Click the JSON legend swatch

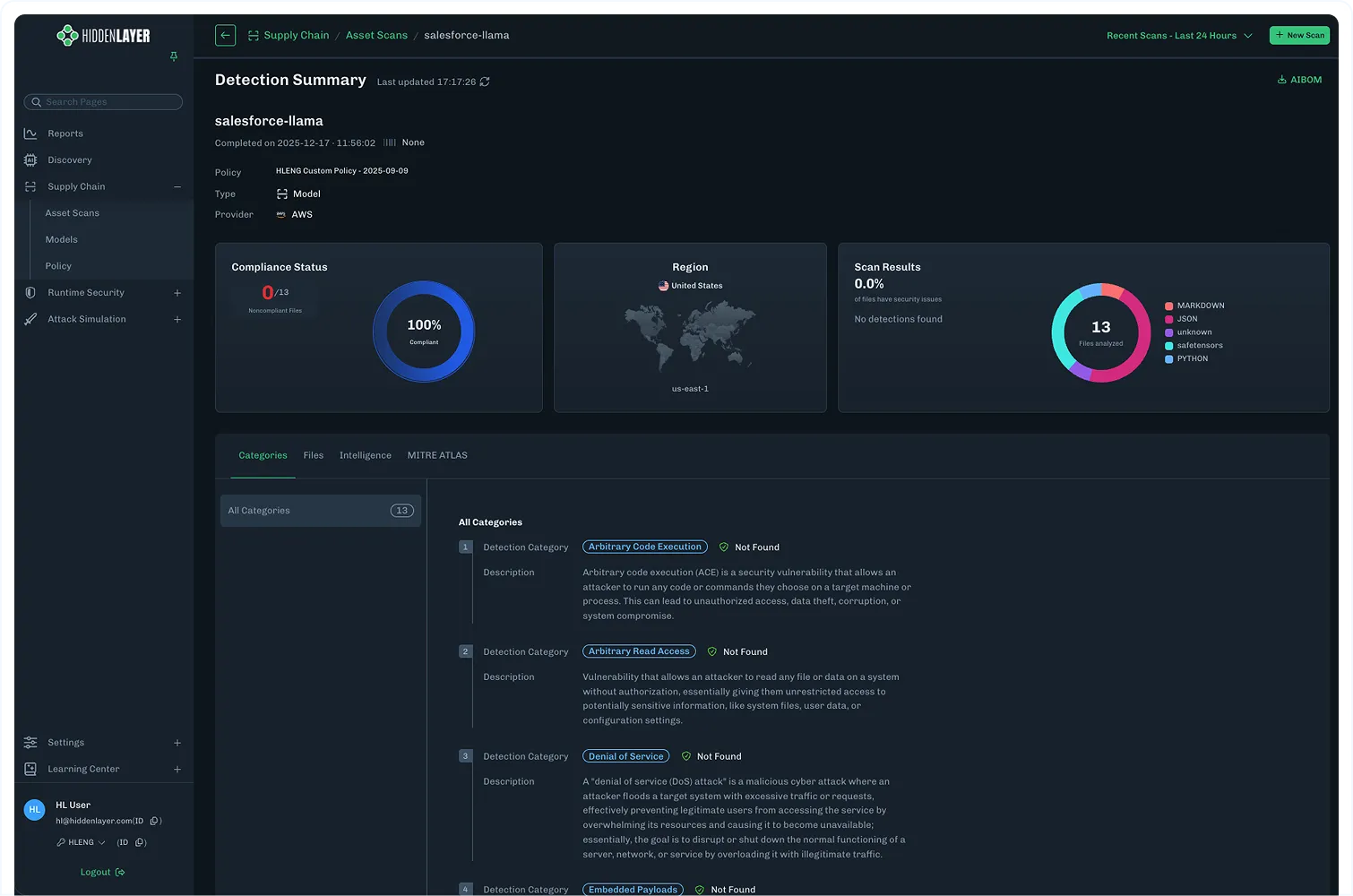pyautogui.click(x=1168, y=319)
